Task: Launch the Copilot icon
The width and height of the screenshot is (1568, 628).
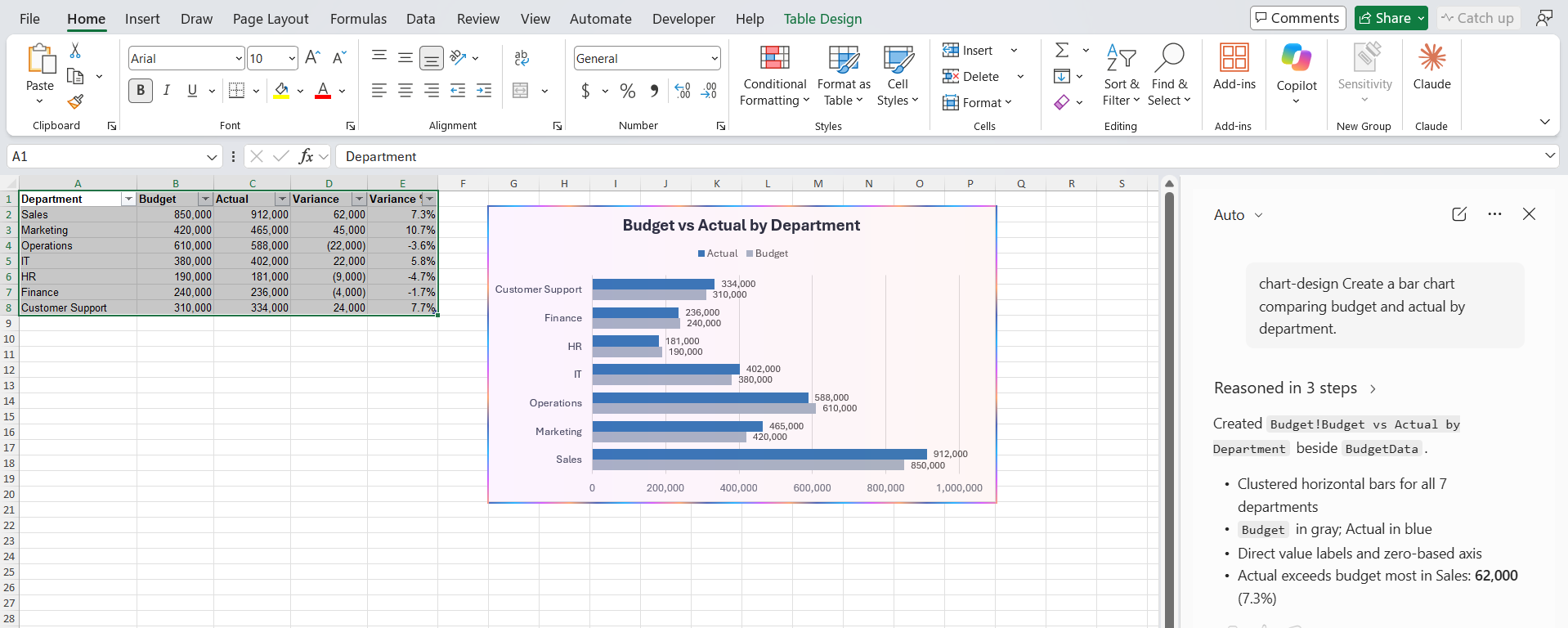Action: [x=1297, y=58]
